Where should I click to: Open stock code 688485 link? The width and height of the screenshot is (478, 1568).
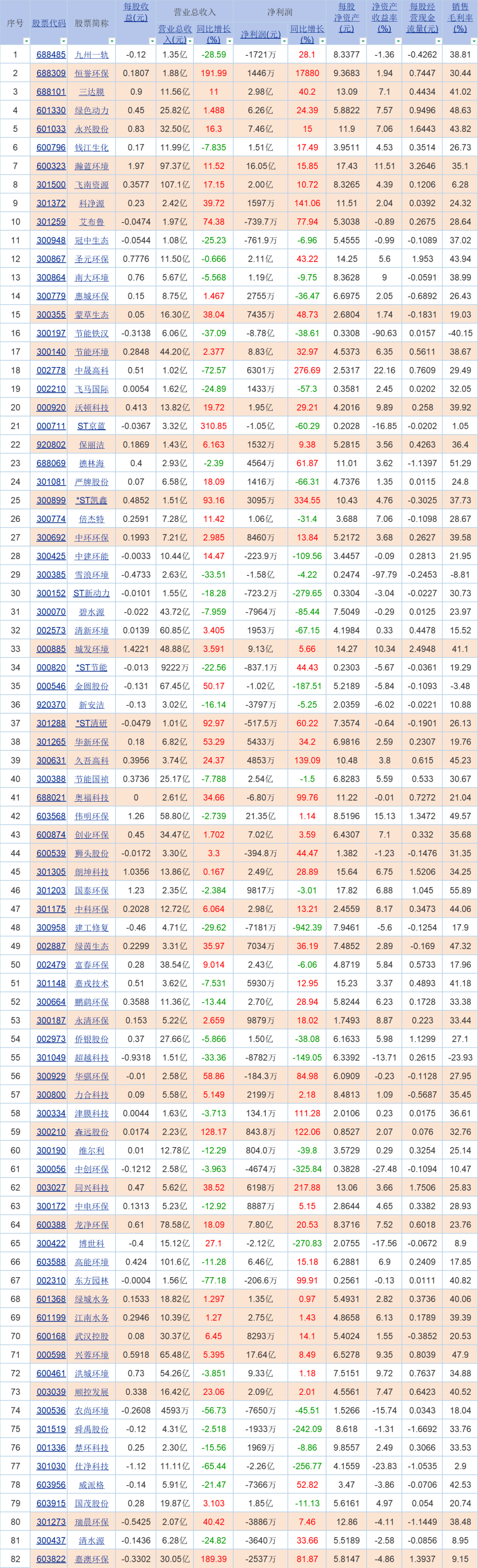coord(51,55)
